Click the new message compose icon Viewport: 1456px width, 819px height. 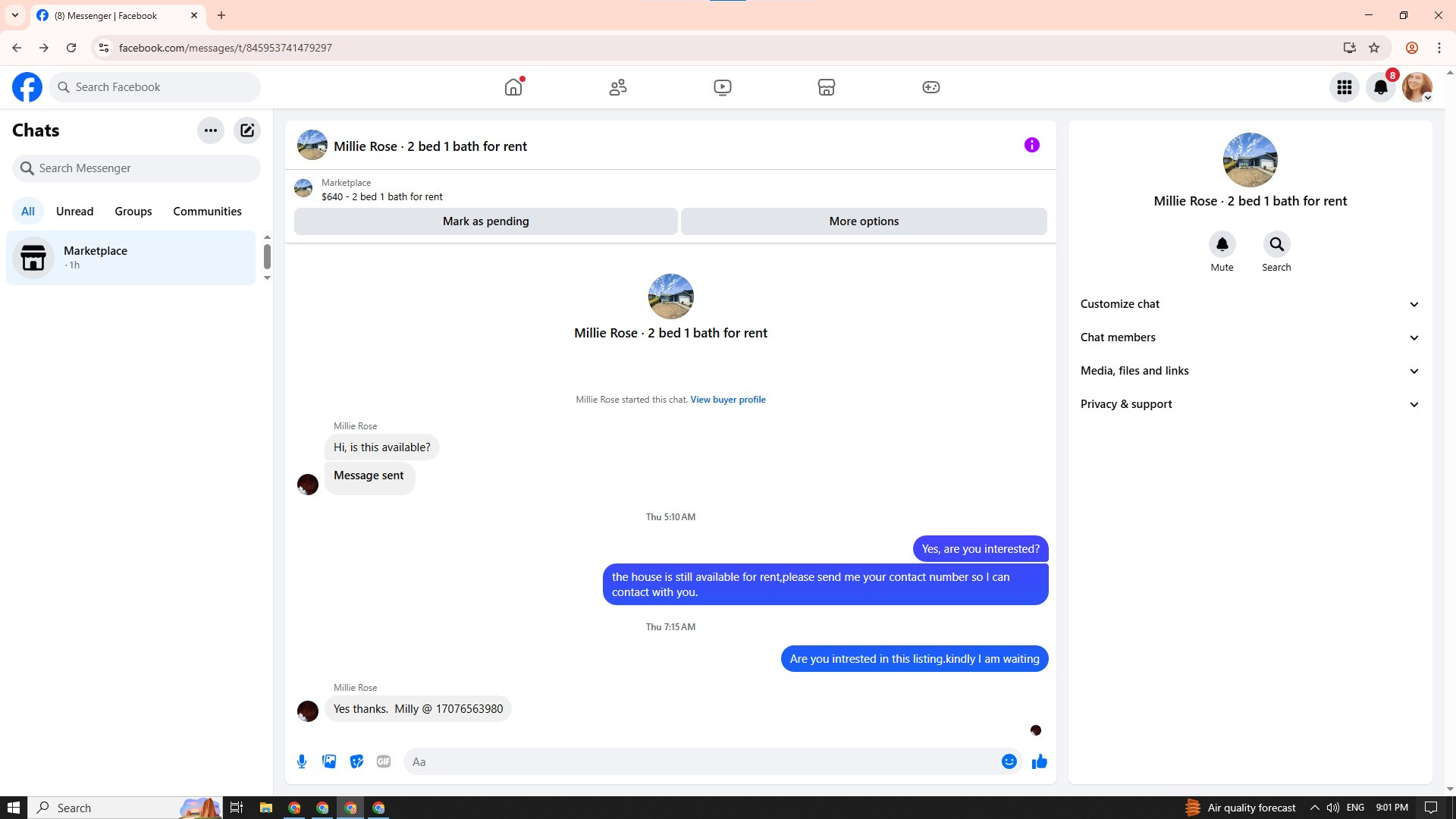pos(247,130)
